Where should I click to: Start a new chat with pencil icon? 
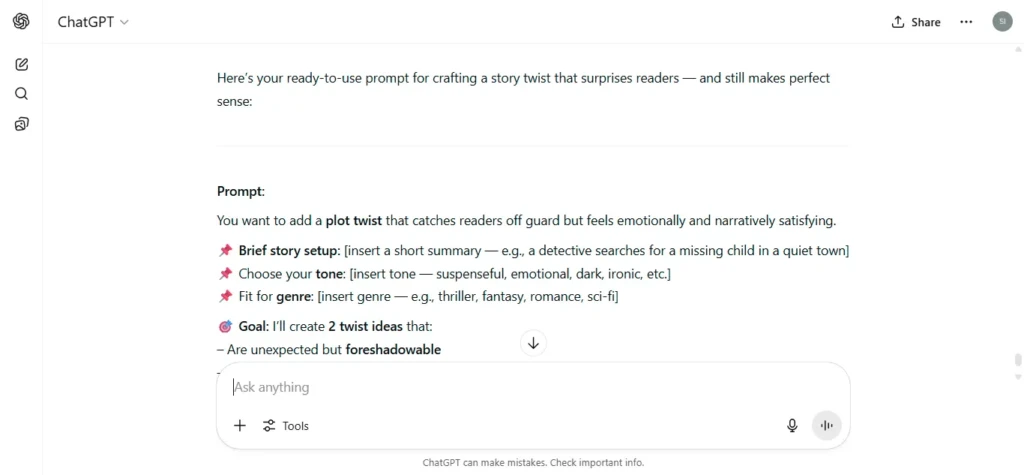tap(21, 64)
